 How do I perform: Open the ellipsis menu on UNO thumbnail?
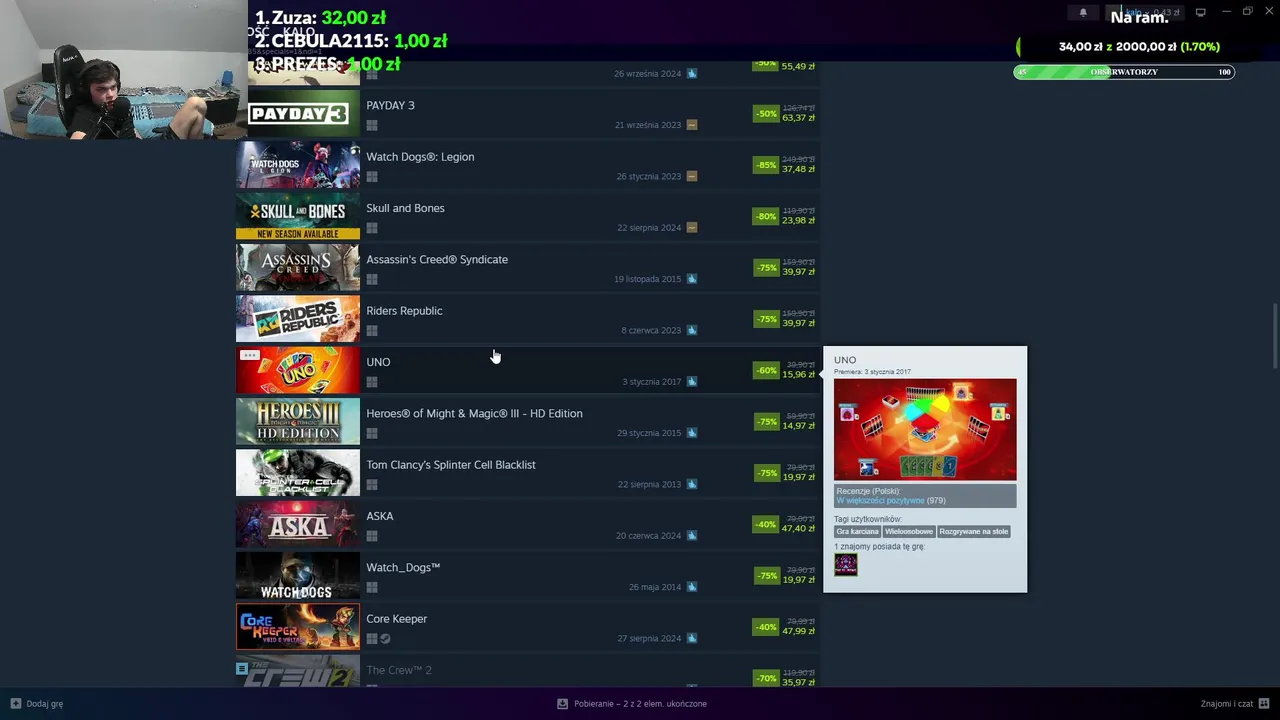point(250,355)
